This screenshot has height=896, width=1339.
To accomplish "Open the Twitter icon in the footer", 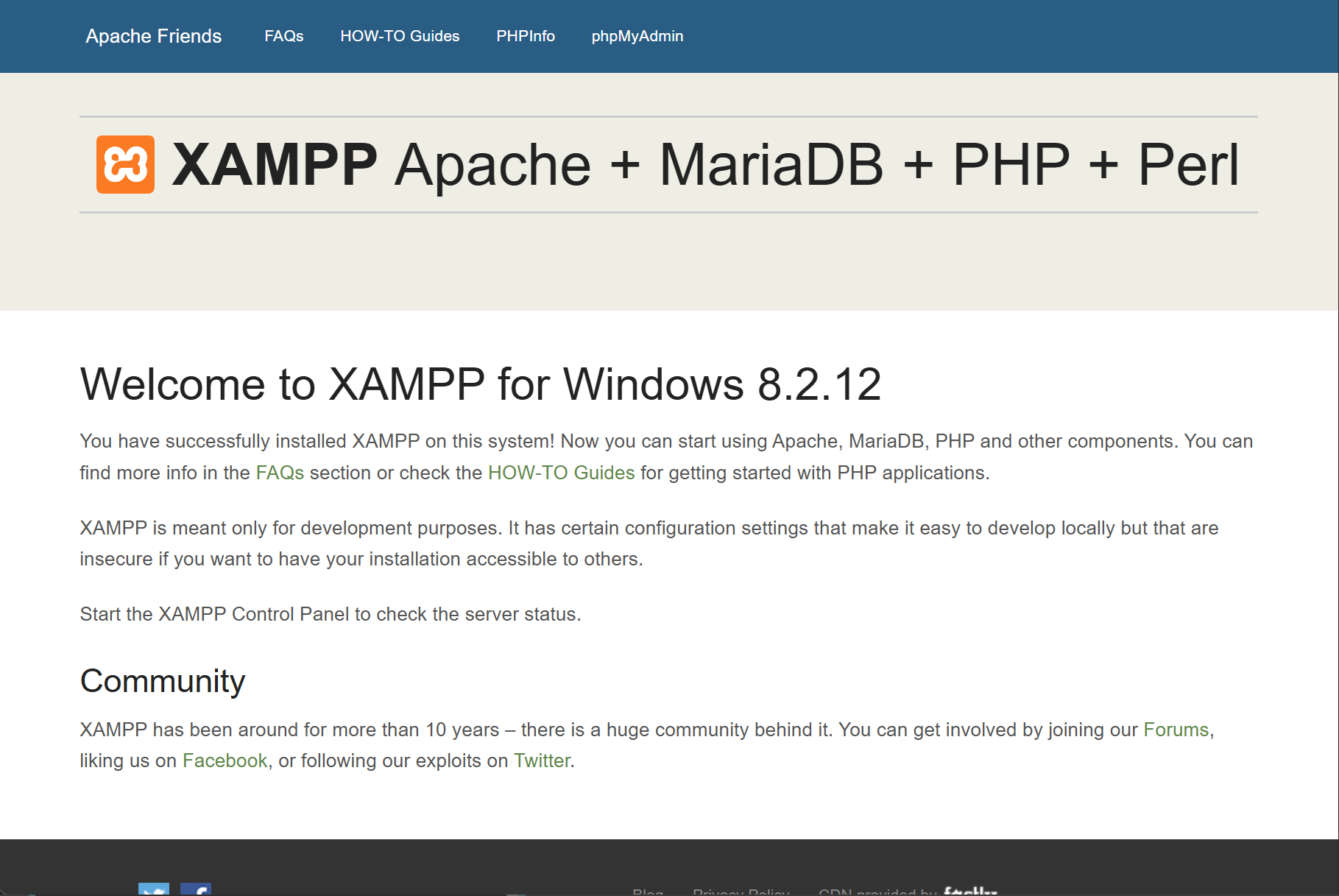I will click(154, 889).
